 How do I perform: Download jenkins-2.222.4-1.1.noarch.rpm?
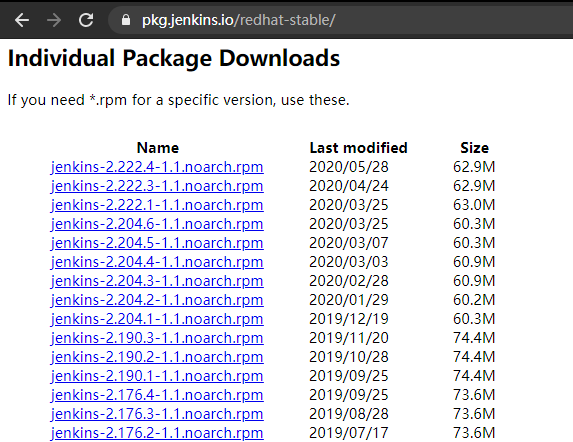click(x=157, y=167)
